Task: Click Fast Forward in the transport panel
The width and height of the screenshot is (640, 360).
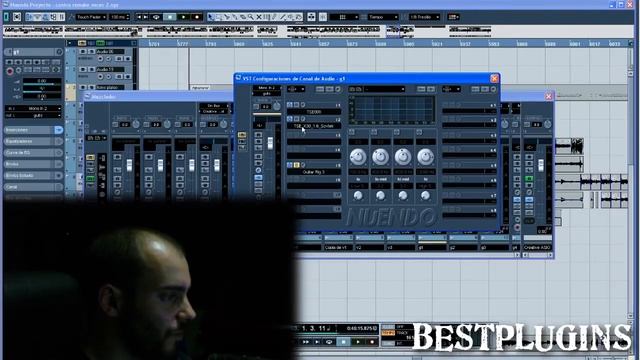Action: tap(306, 342)
